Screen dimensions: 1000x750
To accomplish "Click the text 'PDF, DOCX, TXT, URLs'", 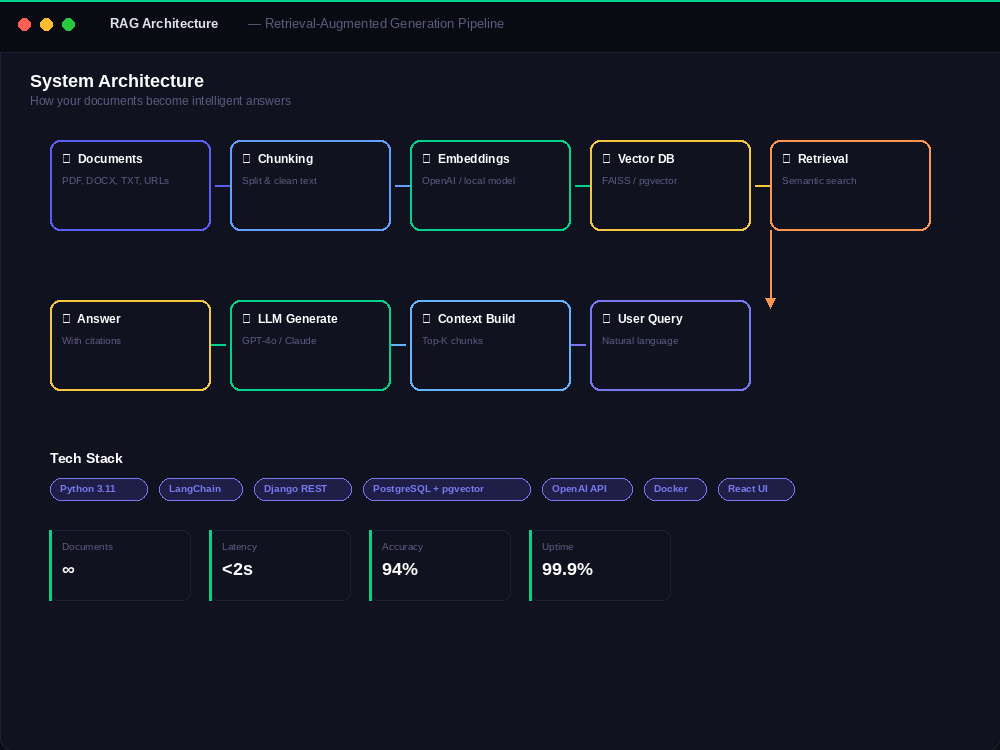I will 115,180.
